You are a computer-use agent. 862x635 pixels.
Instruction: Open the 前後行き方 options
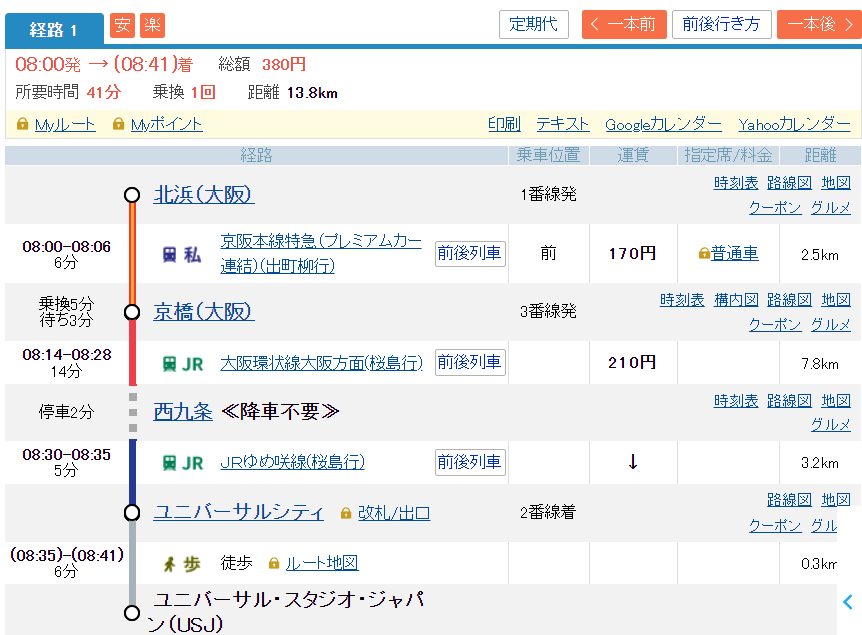721,25
